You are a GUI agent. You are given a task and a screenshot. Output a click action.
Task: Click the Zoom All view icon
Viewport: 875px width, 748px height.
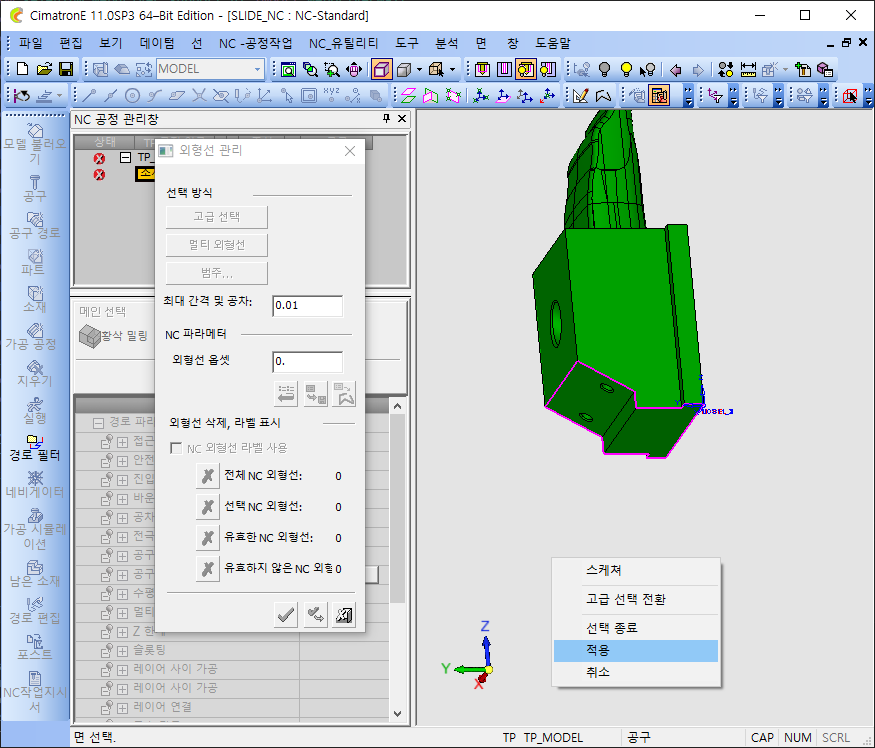tap(289, 69)
